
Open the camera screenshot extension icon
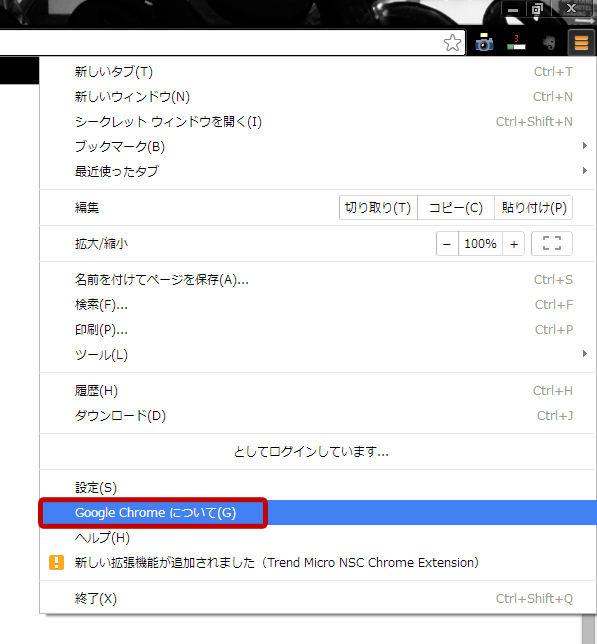[484, 42]
